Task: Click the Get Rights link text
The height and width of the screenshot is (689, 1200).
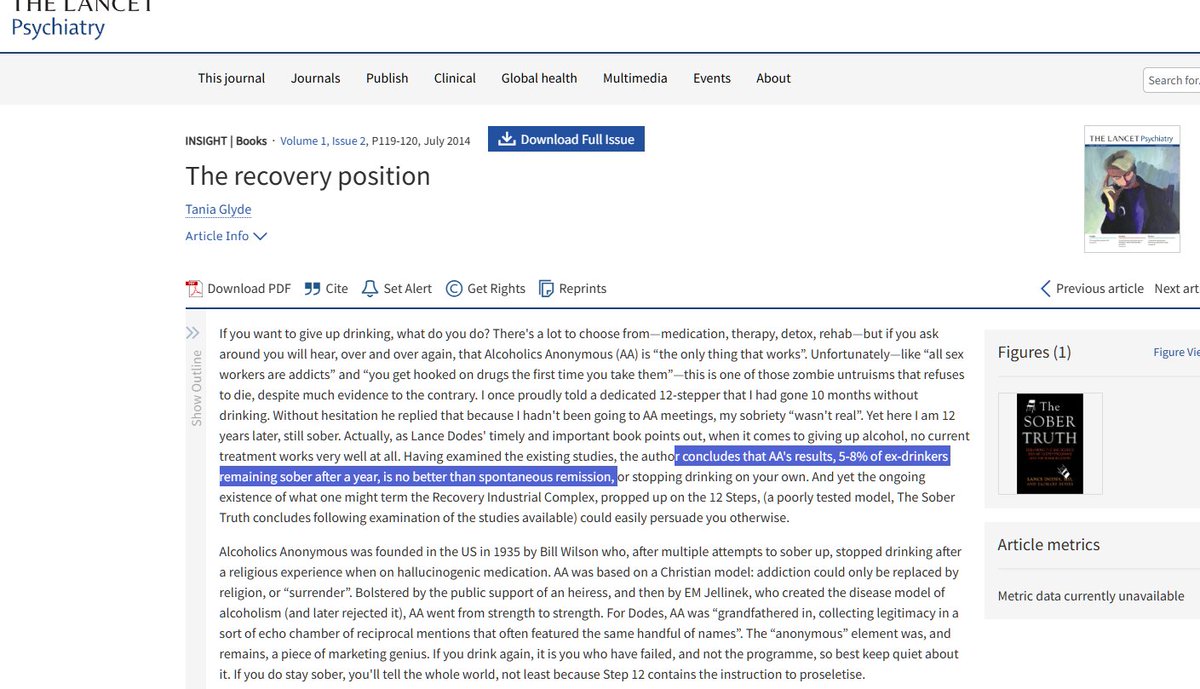Action: click(x=496, y=288)
